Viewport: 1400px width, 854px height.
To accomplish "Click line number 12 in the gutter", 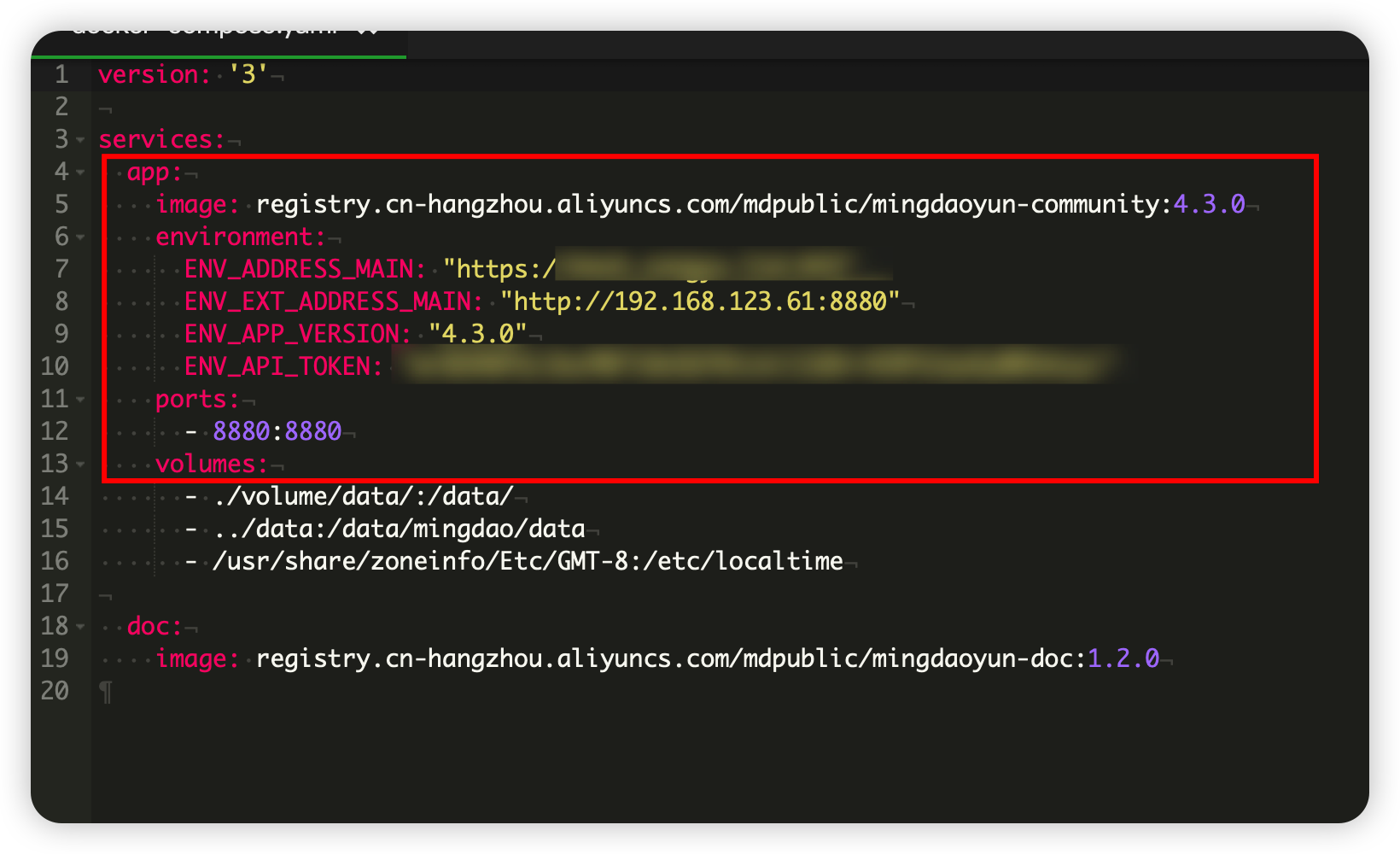I will tap(55, 432).
